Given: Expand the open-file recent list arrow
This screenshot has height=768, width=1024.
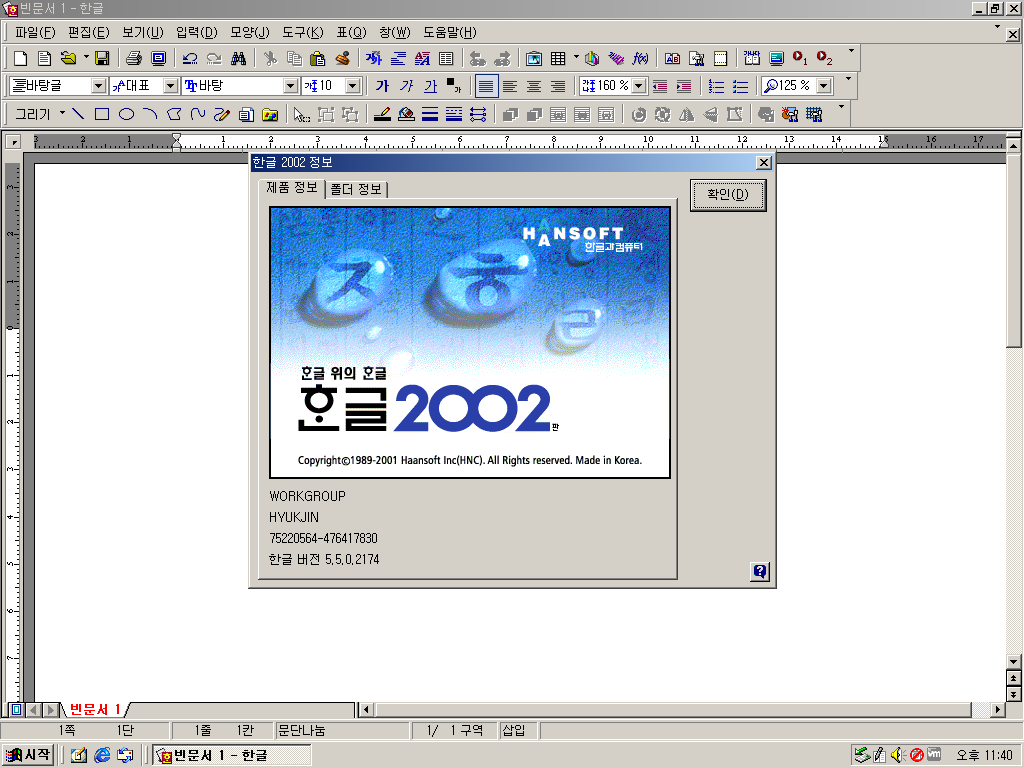Looking at the screenshot, I should click(x=86, y=59).
